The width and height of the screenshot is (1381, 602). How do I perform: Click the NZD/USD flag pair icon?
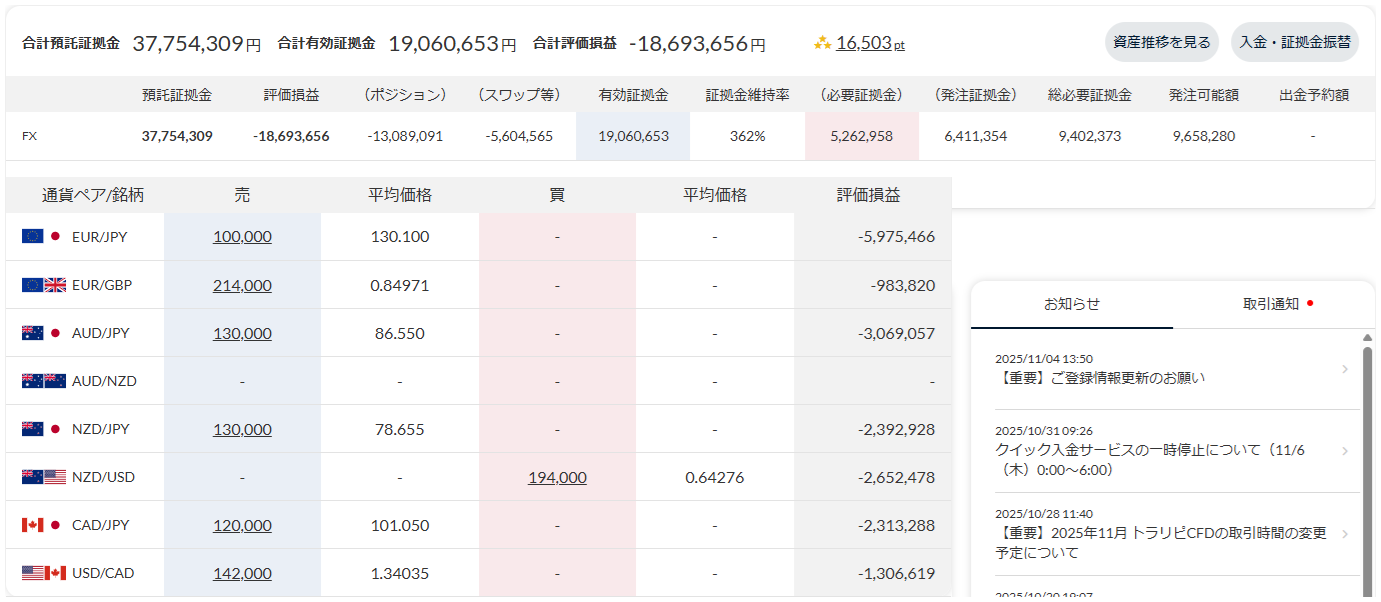click(x=44, y=477)
